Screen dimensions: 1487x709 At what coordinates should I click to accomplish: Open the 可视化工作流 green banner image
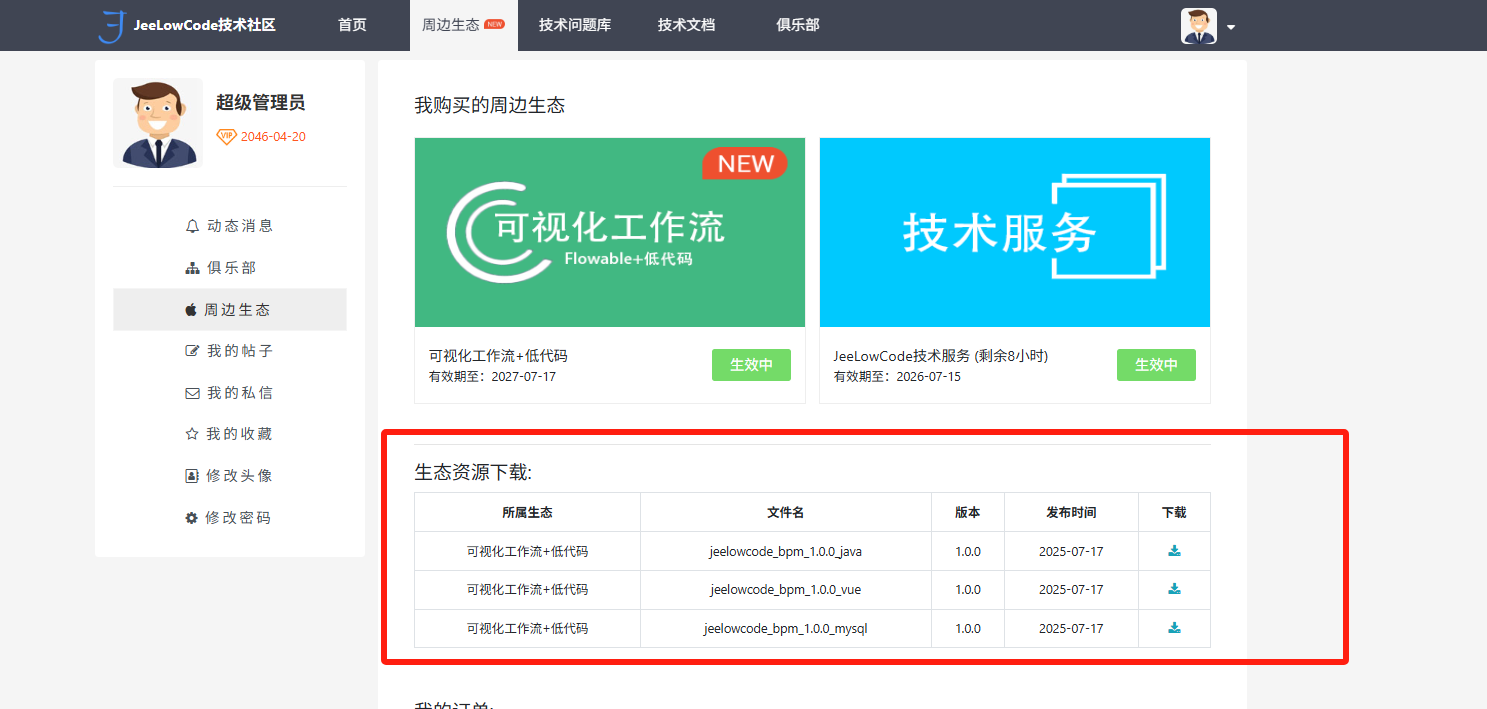coord(610,232)
